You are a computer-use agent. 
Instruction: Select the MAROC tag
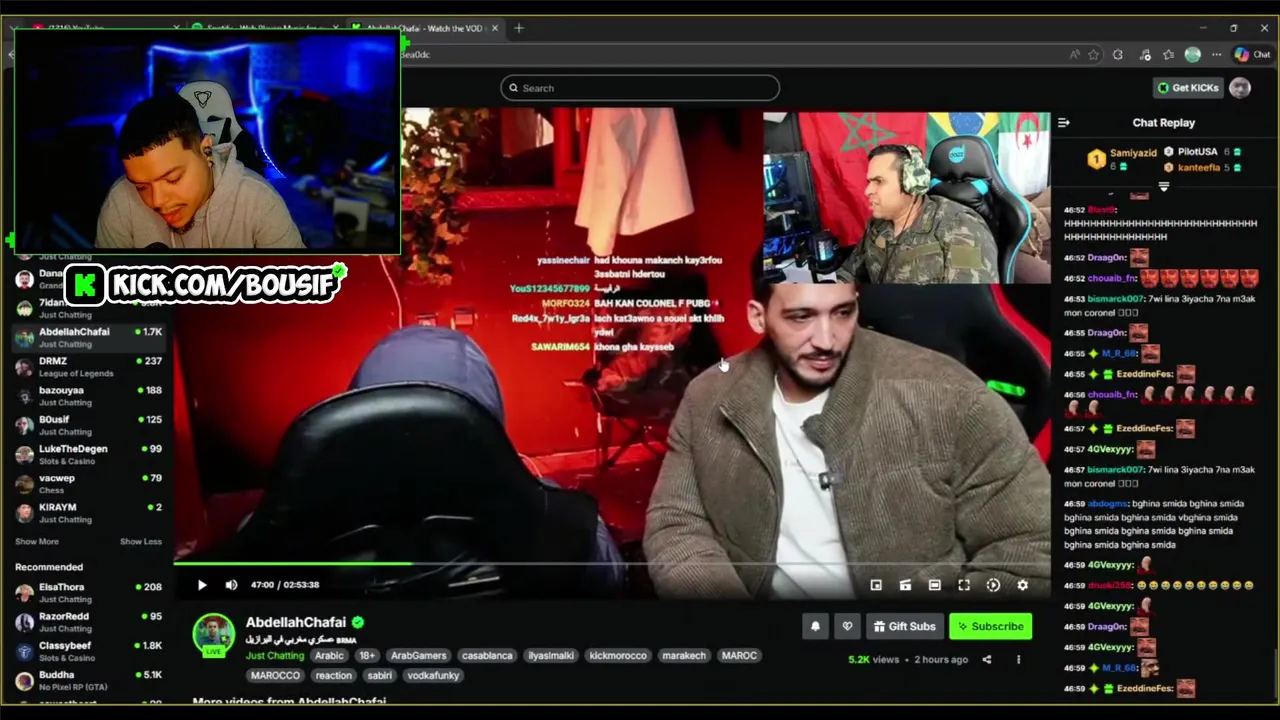tap(739, 656)
